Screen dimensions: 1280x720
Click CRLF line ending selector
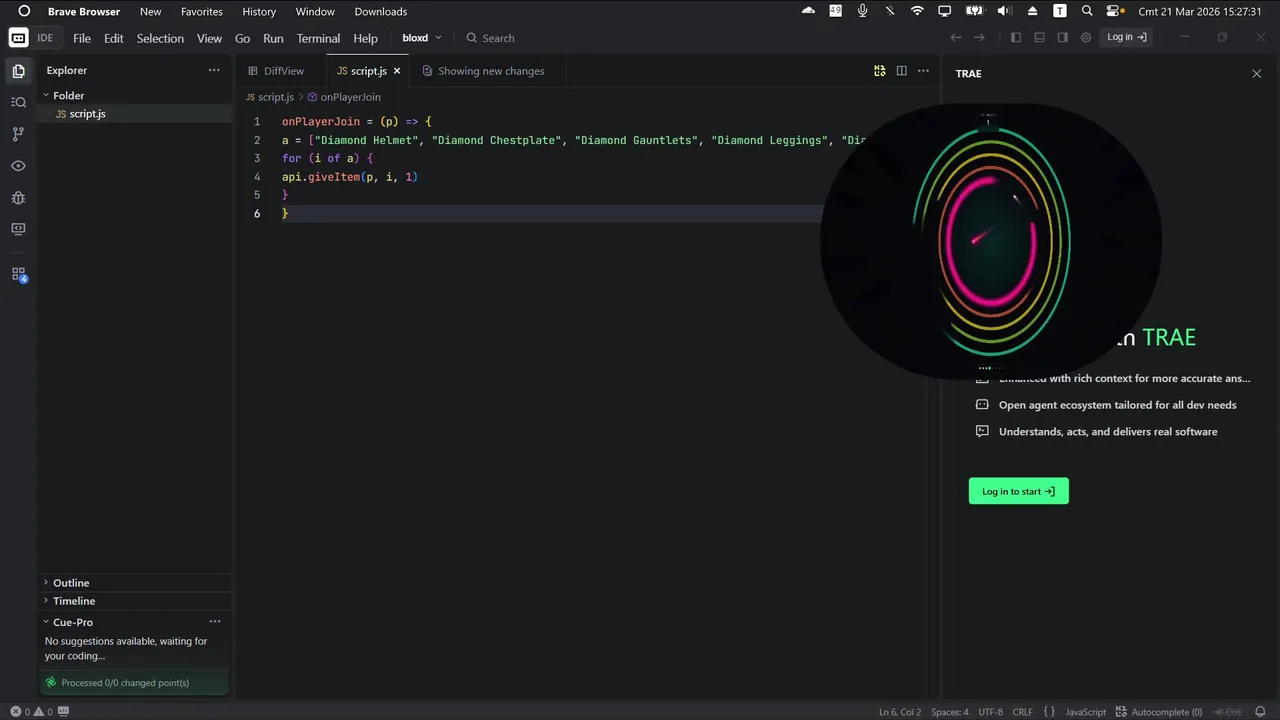coord(1022,712)
